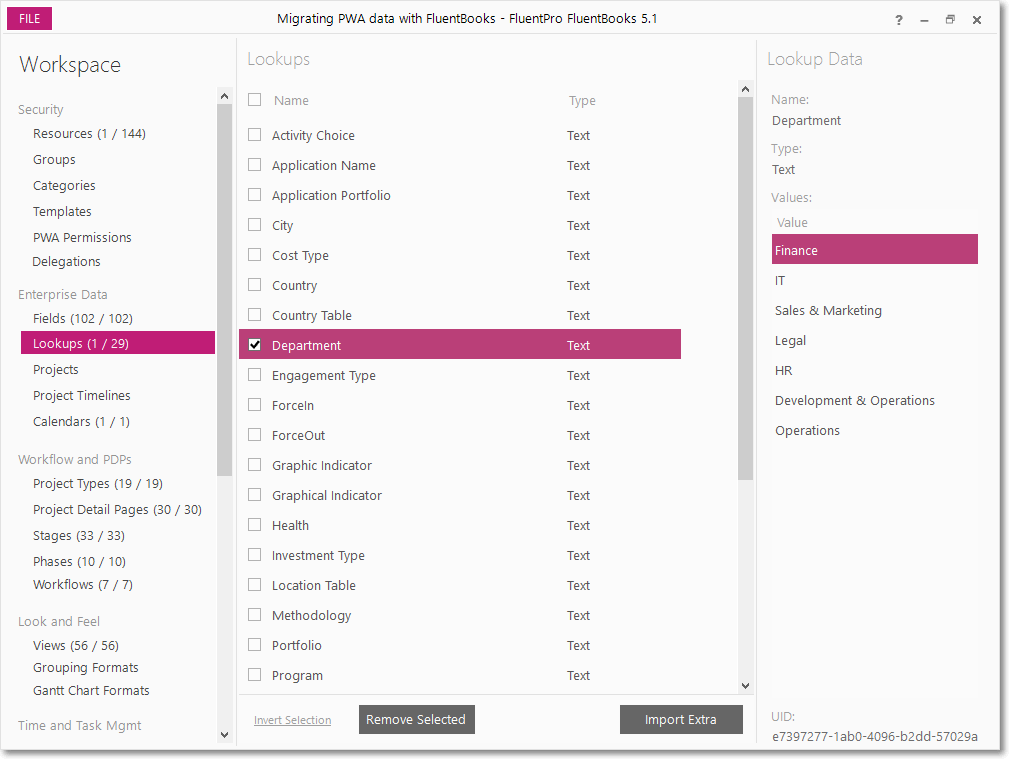
Task: Open PWA Permissions item
Action: click(x=82, y=238)
